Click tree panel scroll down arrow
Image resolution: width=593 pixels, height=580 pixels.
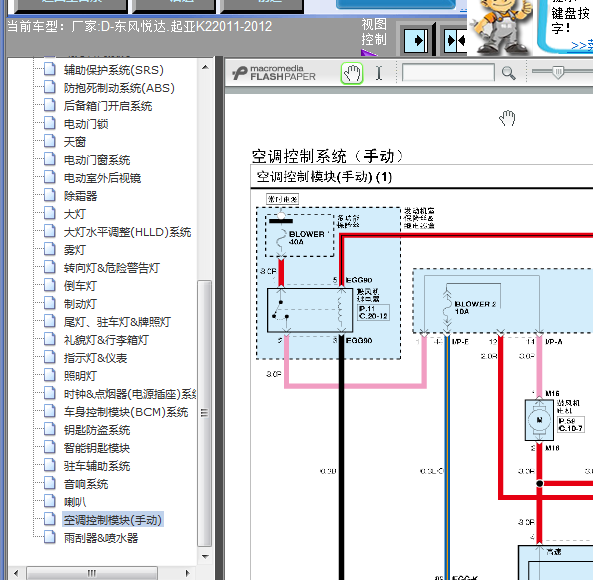(205, 556)
